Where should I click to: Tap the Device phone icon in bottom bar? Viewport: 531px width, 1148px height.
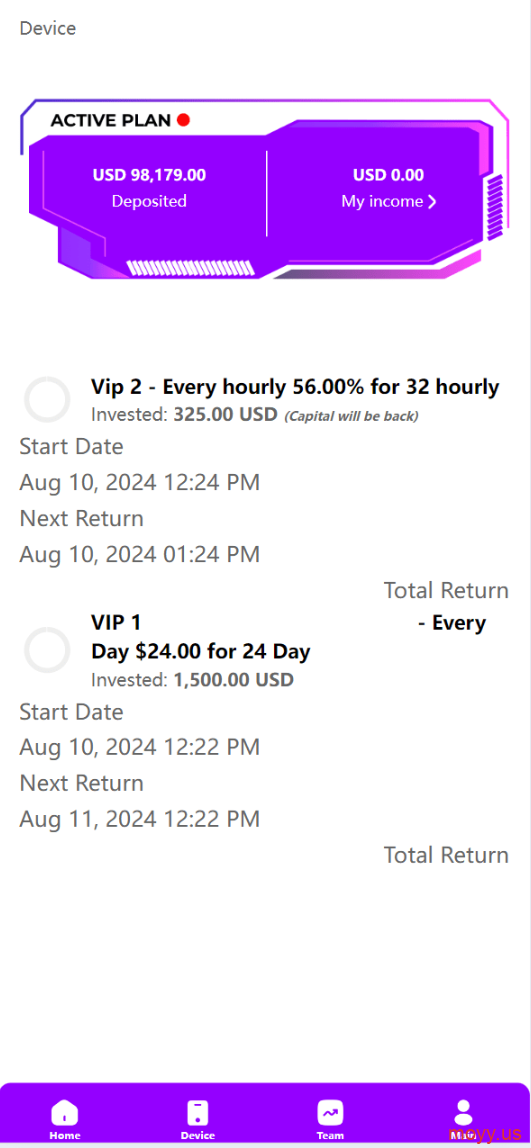[x=198, y=1112]
